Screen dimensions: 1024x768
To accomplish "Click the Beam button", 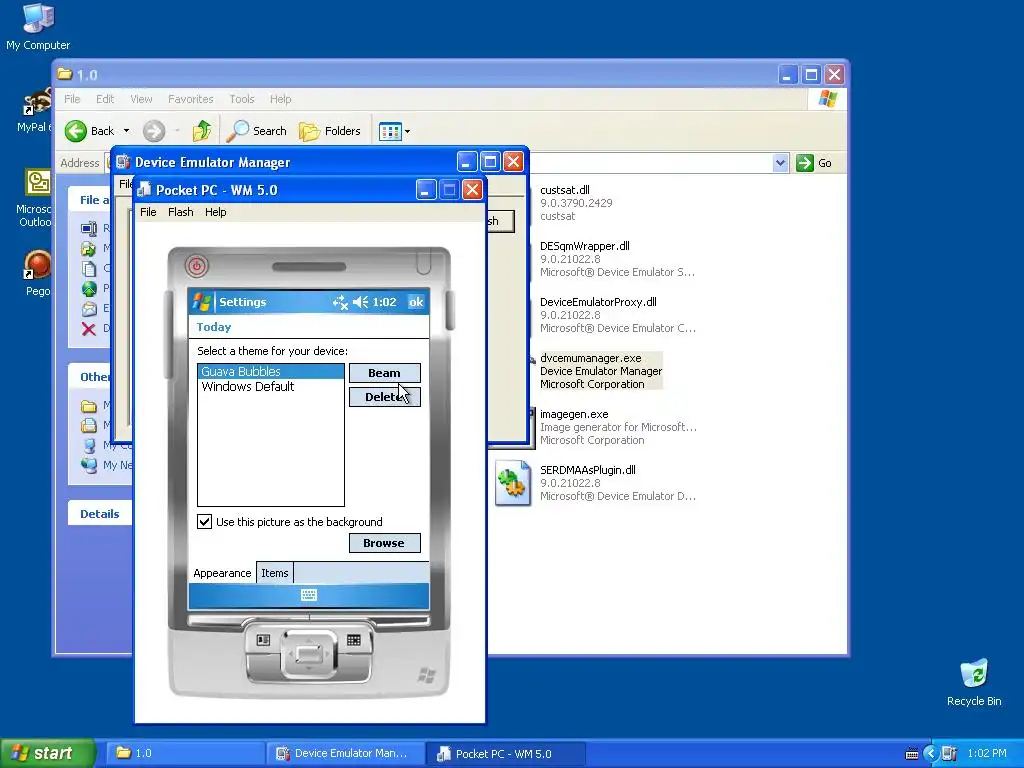I will coord(385,373).
